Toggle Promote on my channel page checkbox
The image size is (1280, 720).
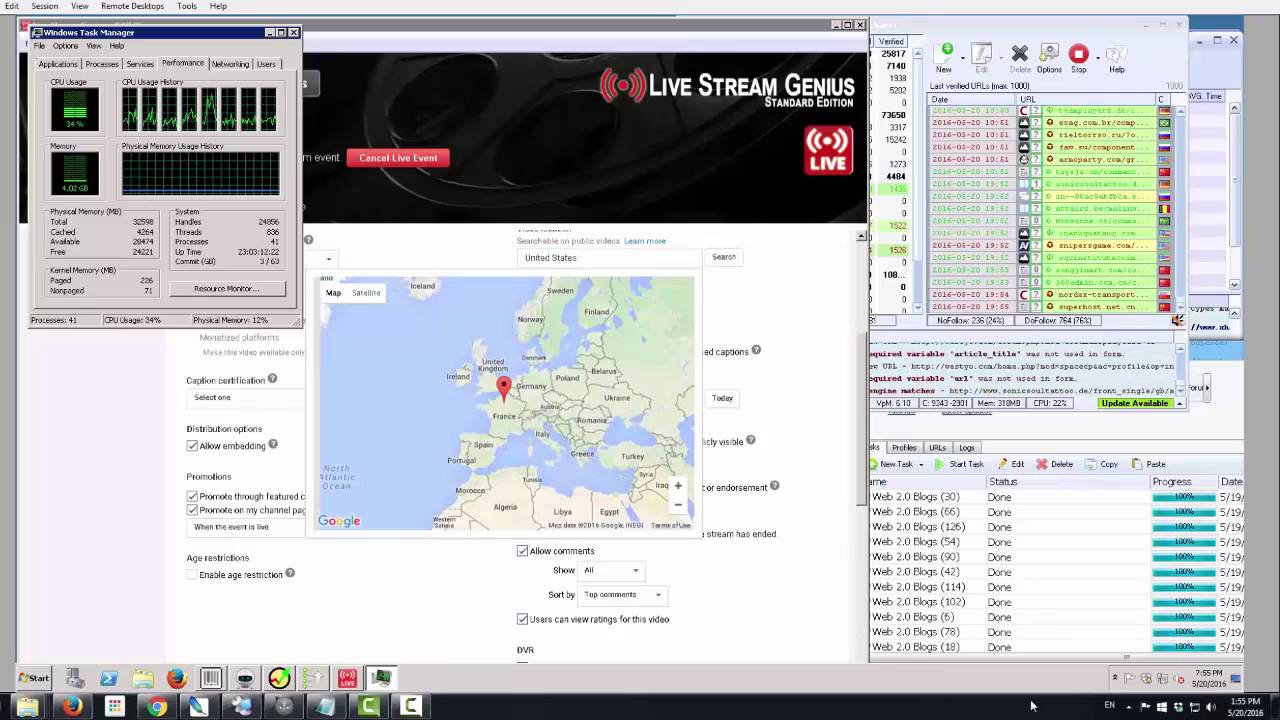tap(192, 510)
